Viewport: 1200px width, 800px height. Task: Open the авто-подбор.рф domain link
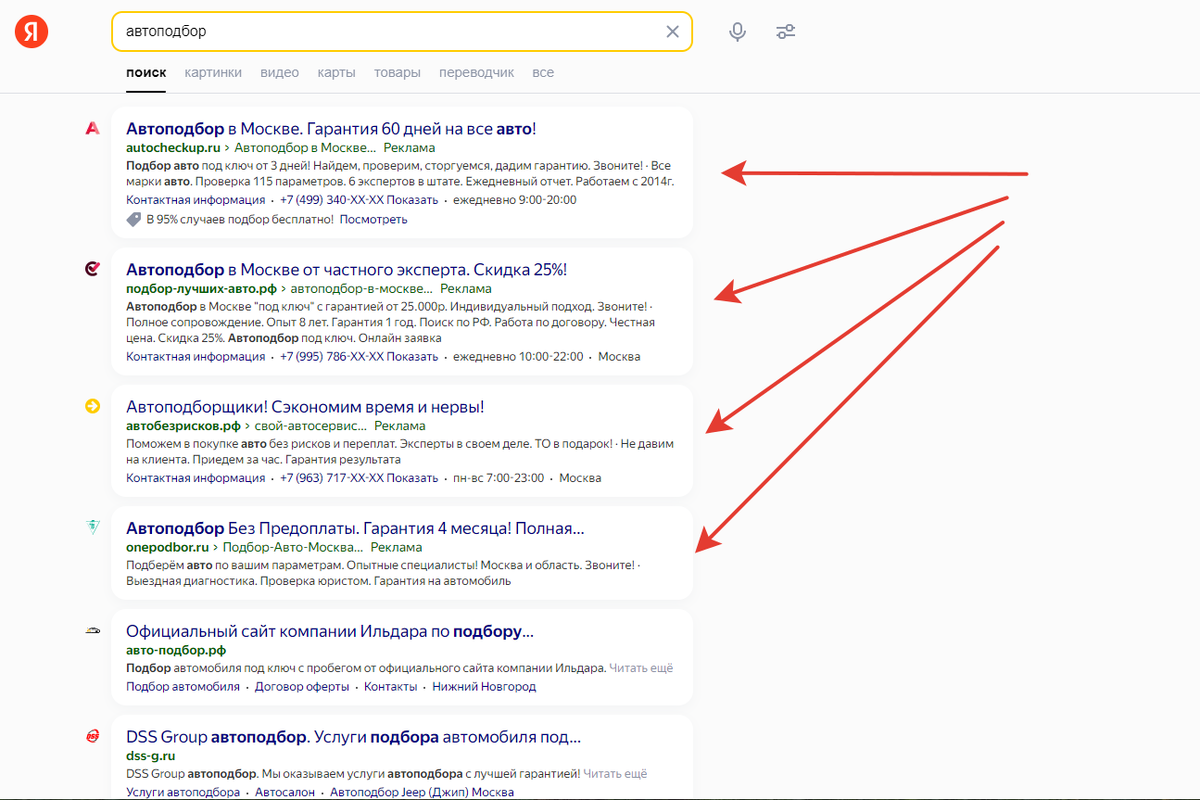click(x=176, y=650)
